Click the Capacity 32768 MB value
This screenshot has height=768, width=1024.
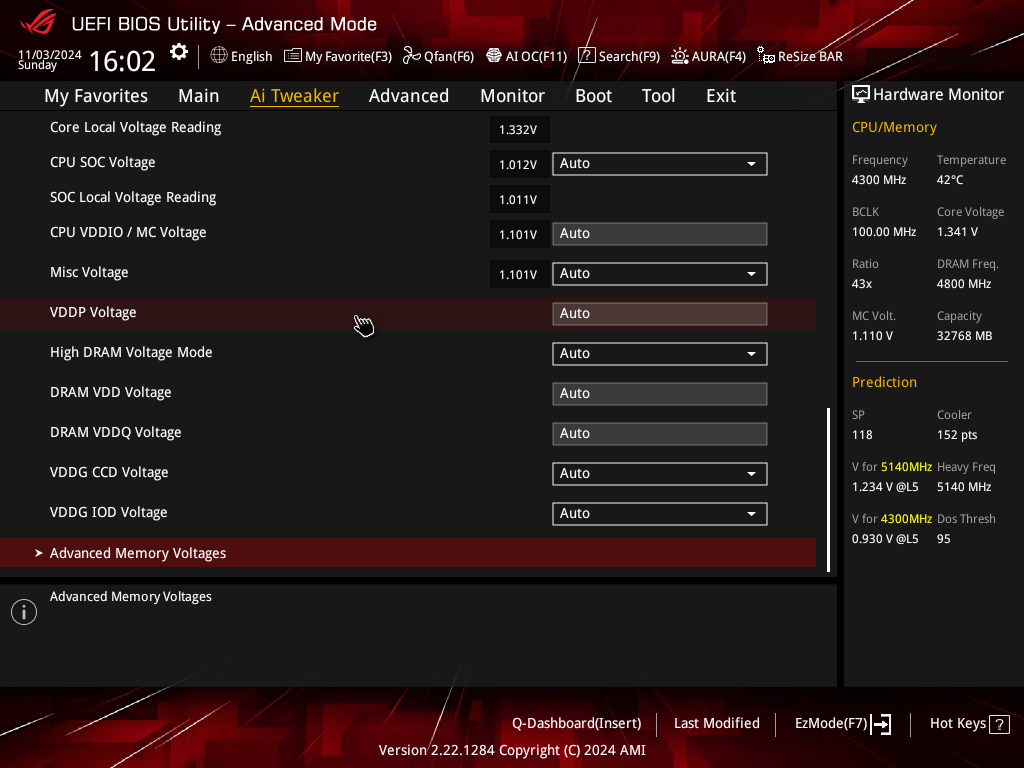(964, 336)
